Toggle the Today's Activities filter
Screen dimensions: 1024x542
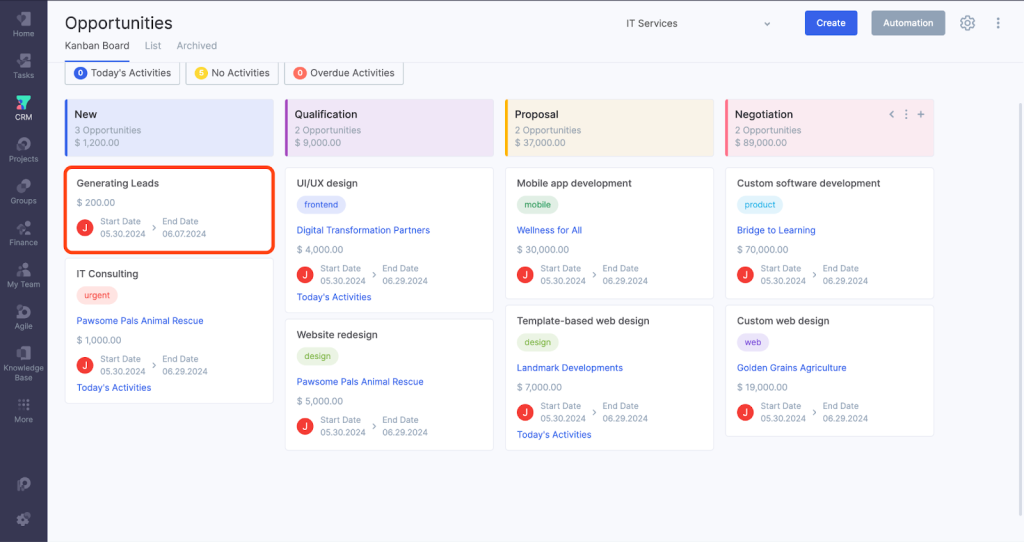coord(123,73)
